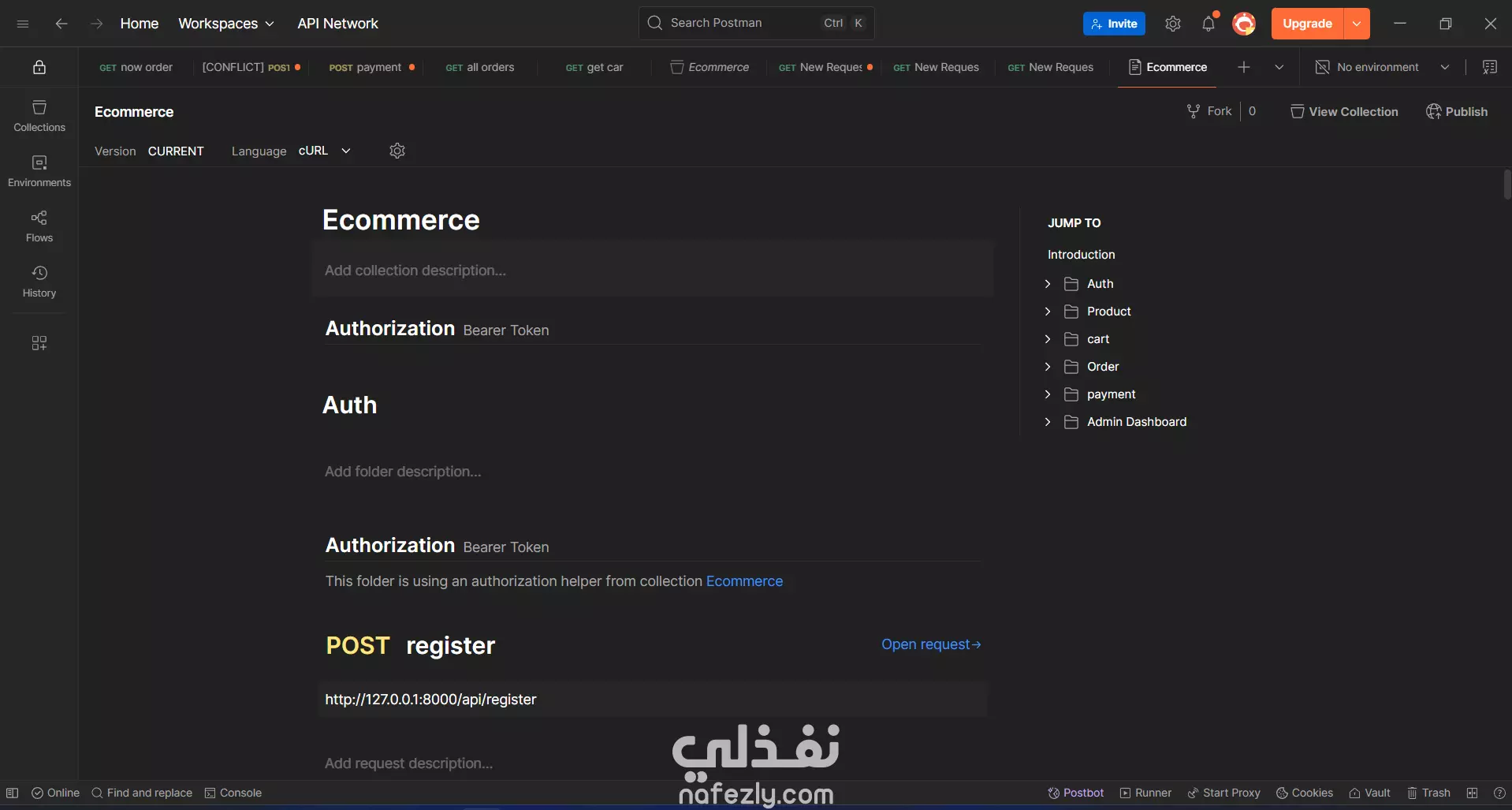Expand the Auth folder in Jump To
The image size is (1512, 810).
[x=1048, y=284]
